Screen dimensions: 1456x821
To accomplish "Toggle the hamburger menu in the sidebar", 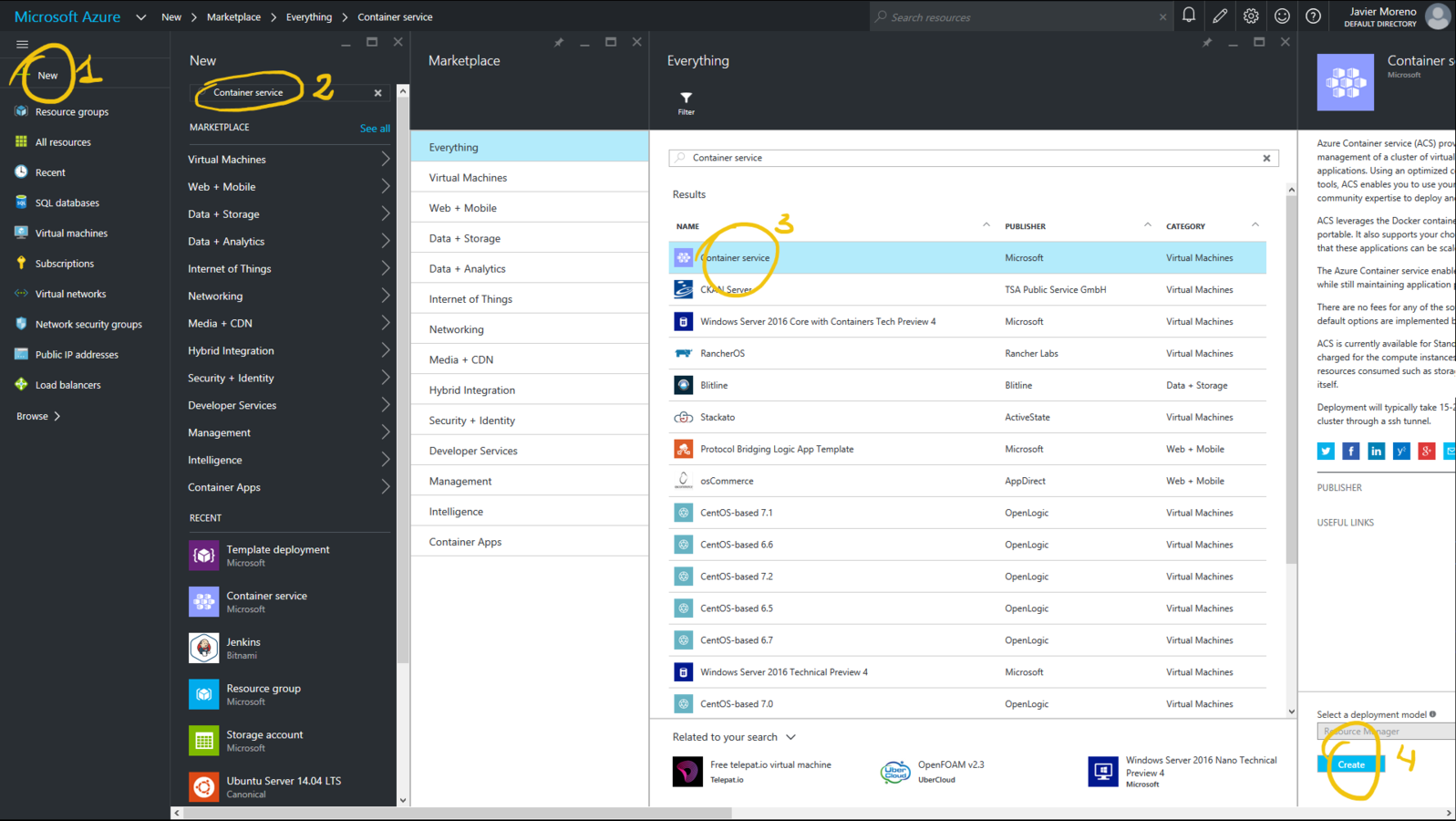I will pyautogui.click(x=22, y=44).
